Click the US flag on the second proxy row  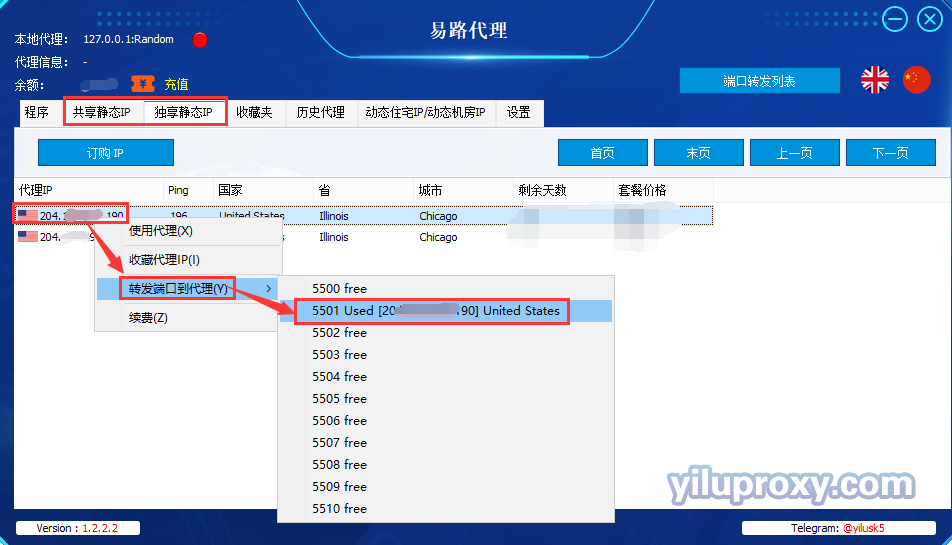point(28,237)
